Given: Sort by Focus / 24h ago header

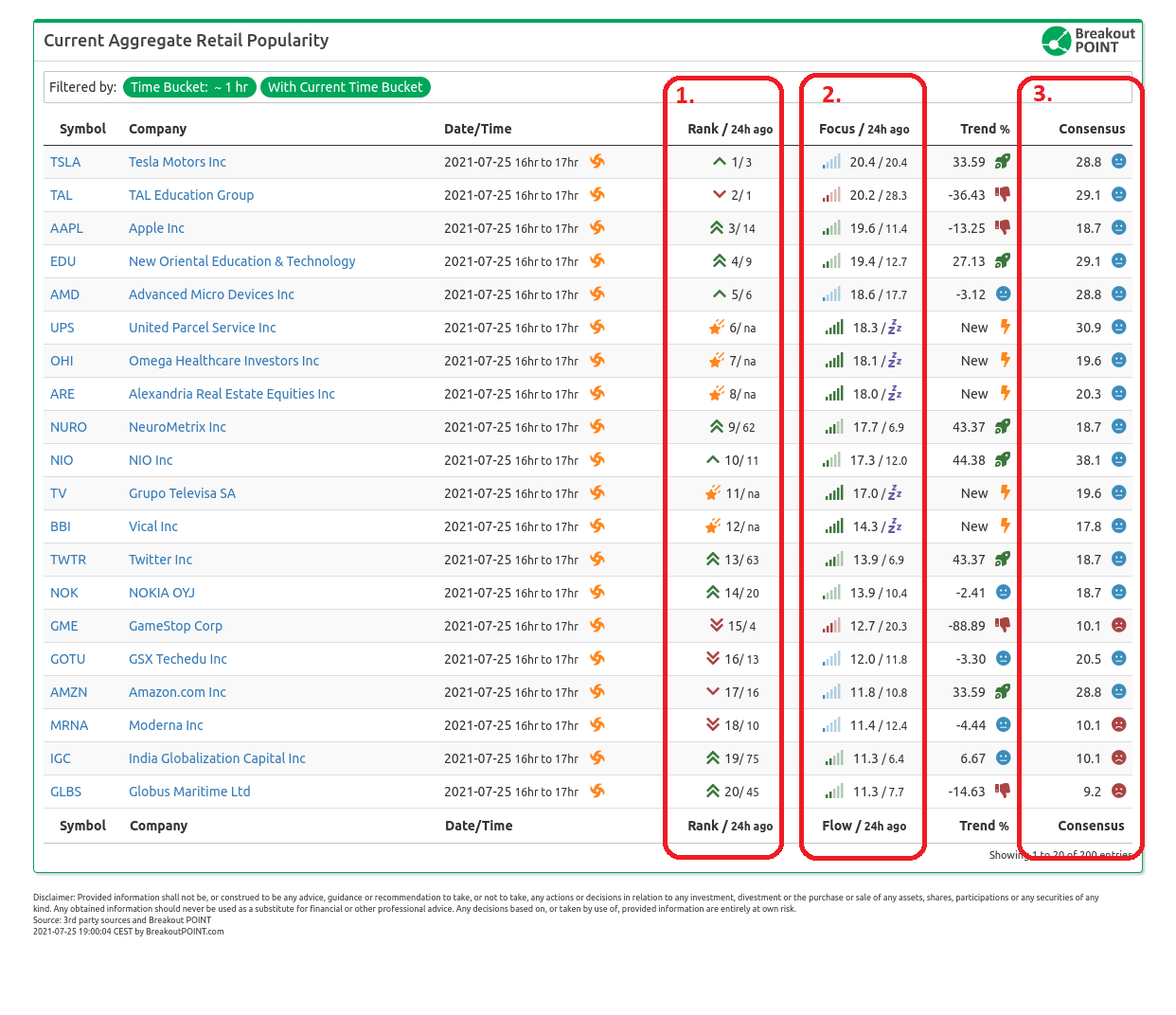Looking at the screenshot, I should click(864, 129).
